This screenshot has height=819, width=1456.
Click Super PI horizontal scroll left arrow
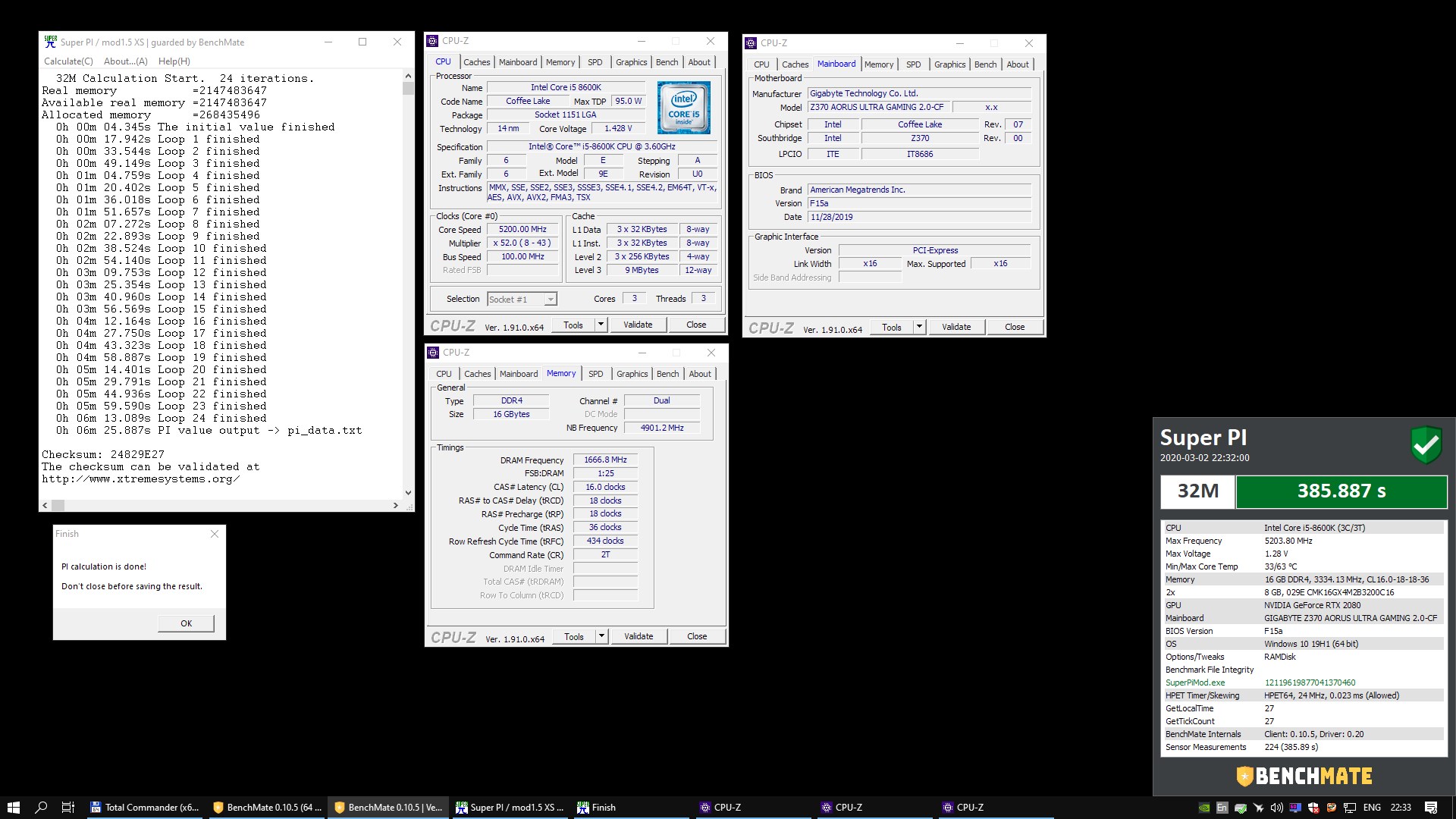click(45, 505)
